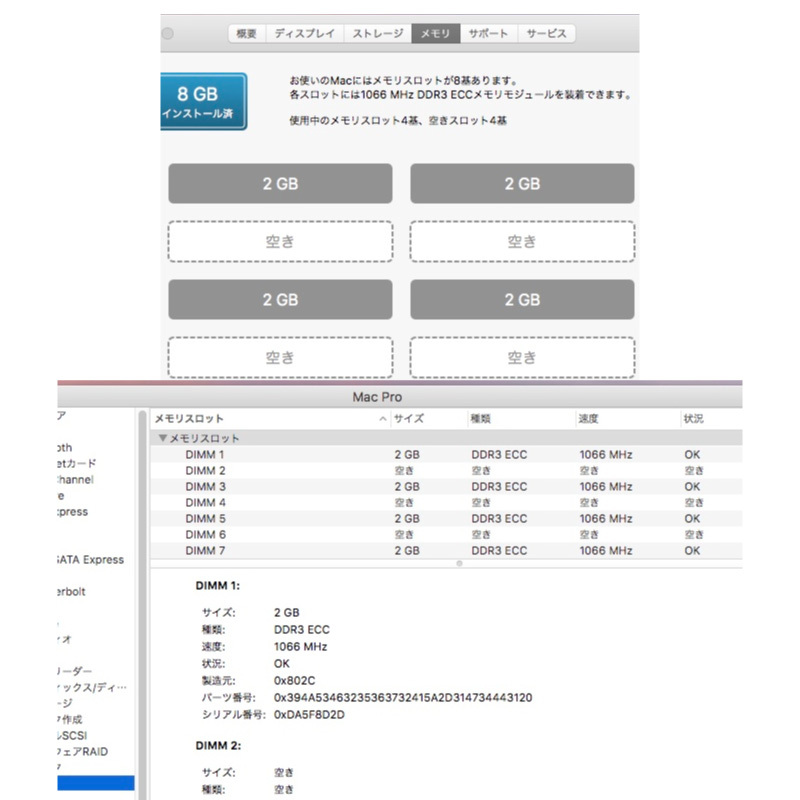Image resolution: width=800 pixels, height=800 pixels.
Task: Click the gray window control circle
Action: (167, 34)
